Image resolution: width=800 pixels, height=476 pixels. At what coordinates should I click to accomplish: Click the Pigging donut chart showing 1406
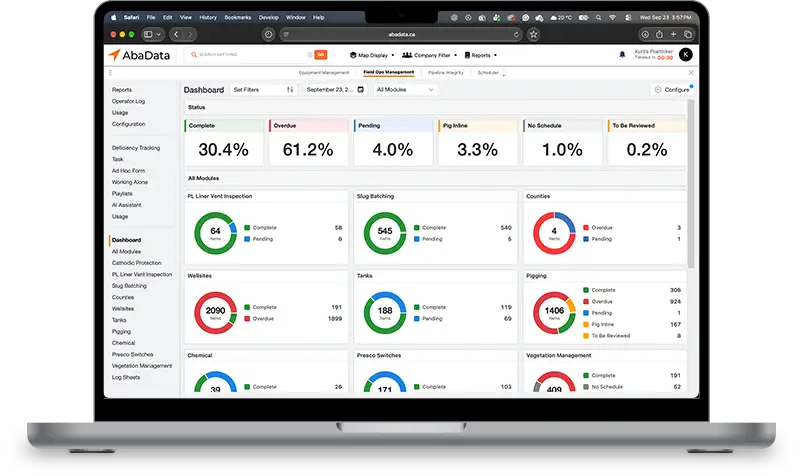554,313
